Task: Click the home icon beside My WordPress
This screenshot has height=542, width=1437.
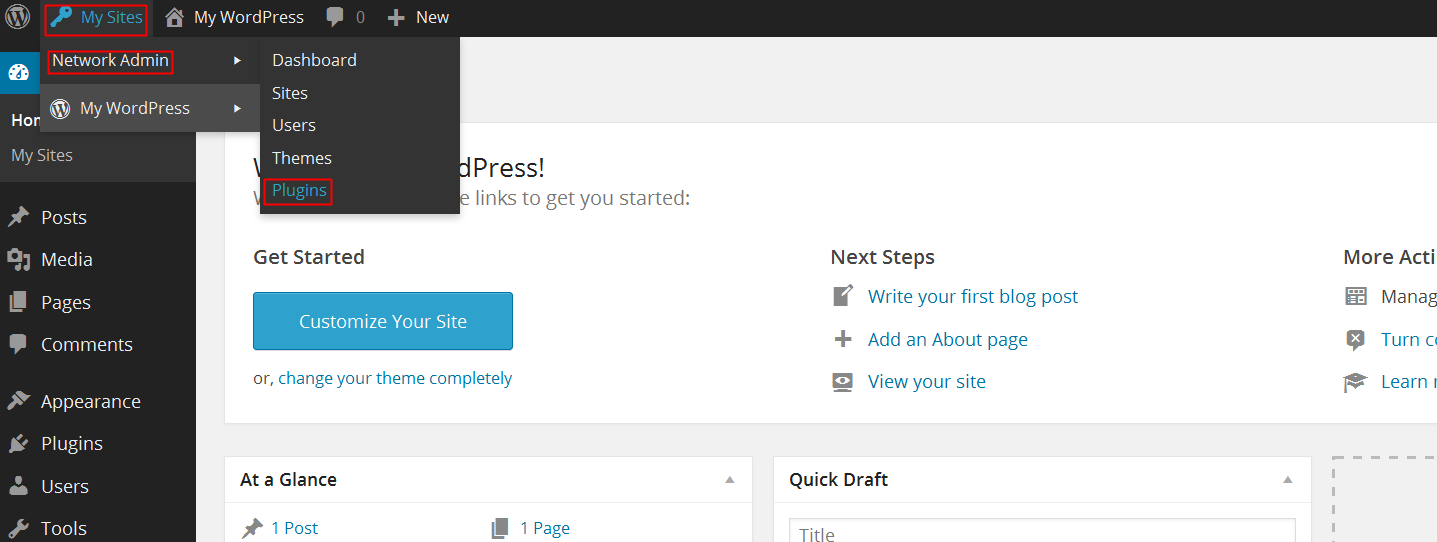Action: [175, 17]
